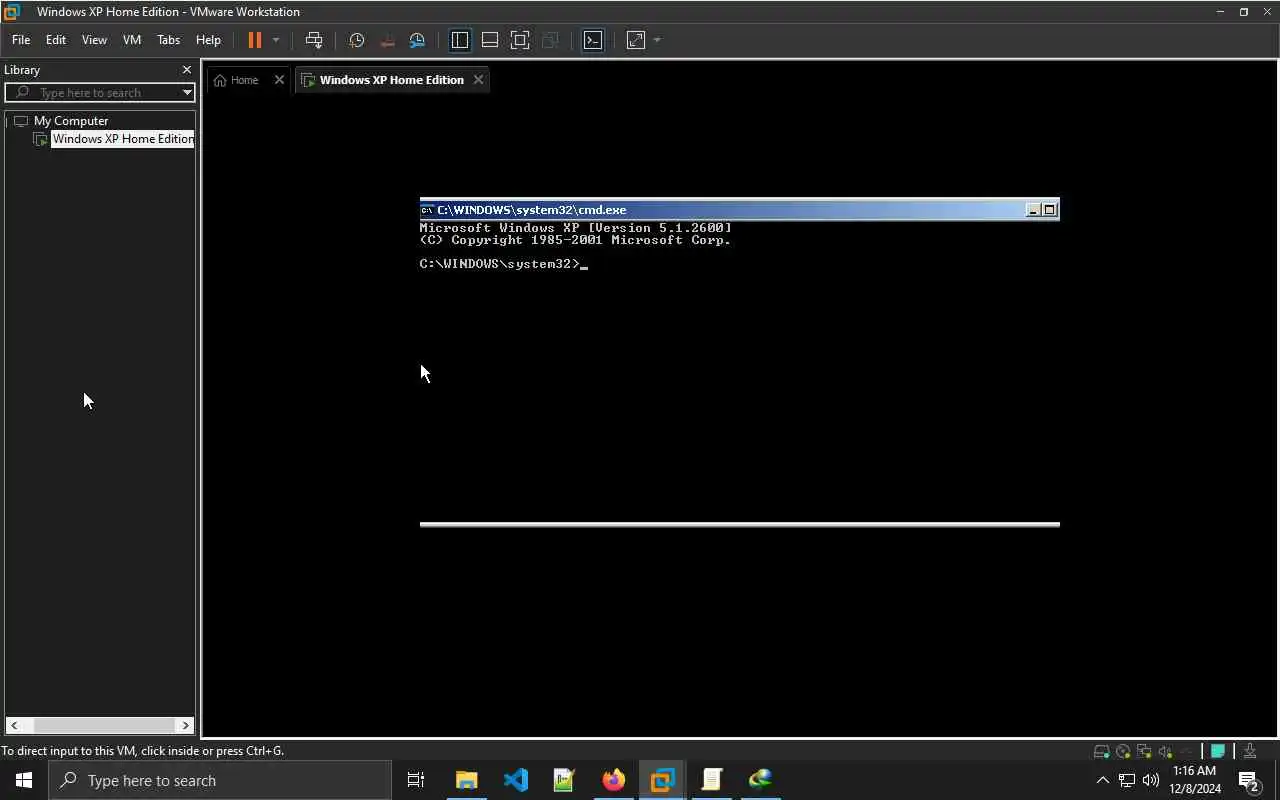The height and width of the screenshot is (800, 1280).
Task: Open stretch guest dropdown arrow
Action: pos(657,40)
